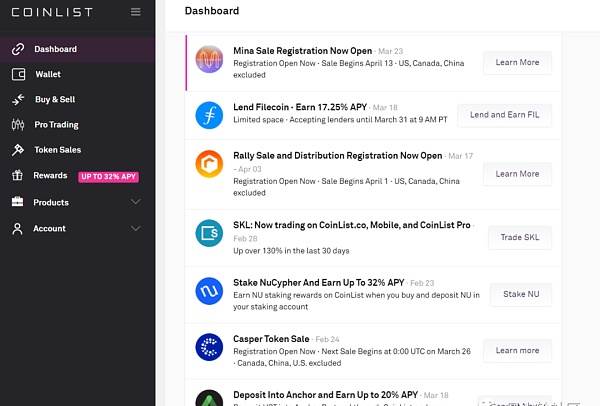Click Lend and Earn FIL button
Image resolution: width=600 pixels, height=406 pixels.
pyautogui.click(x=505, y=115)
